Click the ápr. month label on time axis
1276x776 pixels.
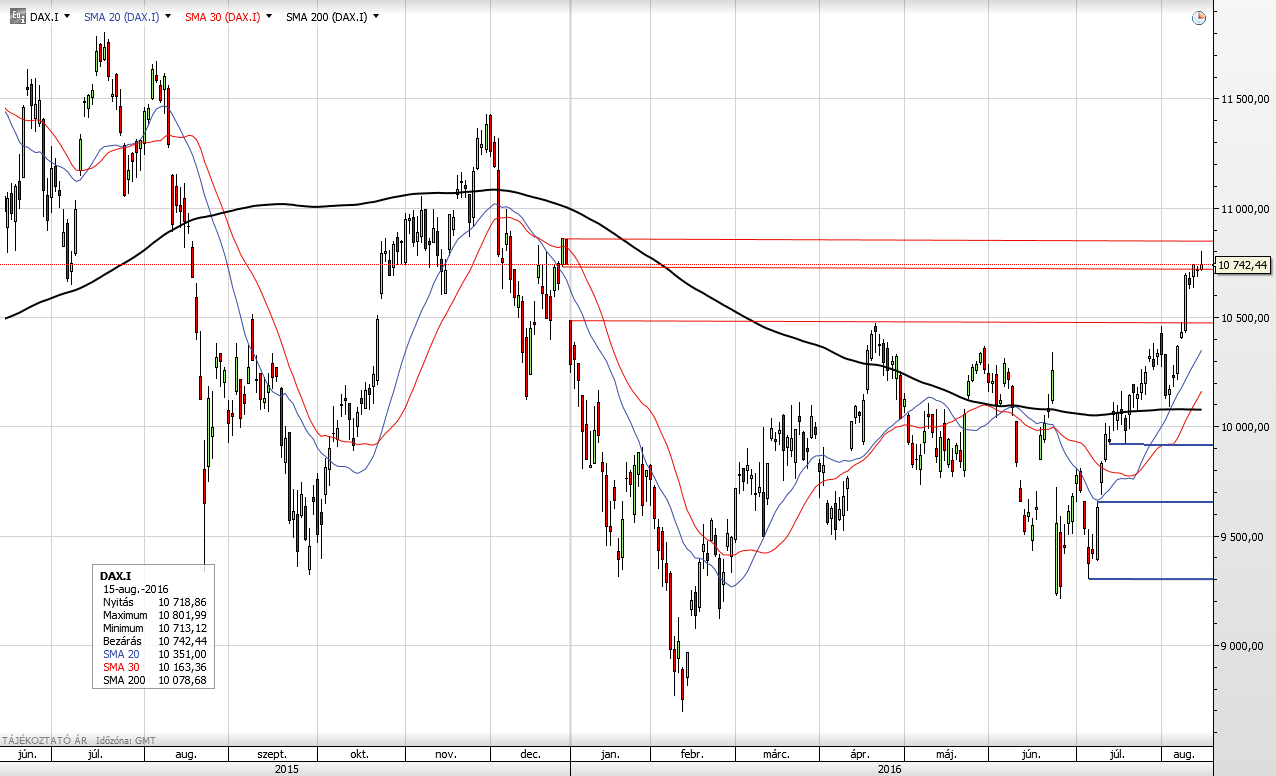pos(859,754)
